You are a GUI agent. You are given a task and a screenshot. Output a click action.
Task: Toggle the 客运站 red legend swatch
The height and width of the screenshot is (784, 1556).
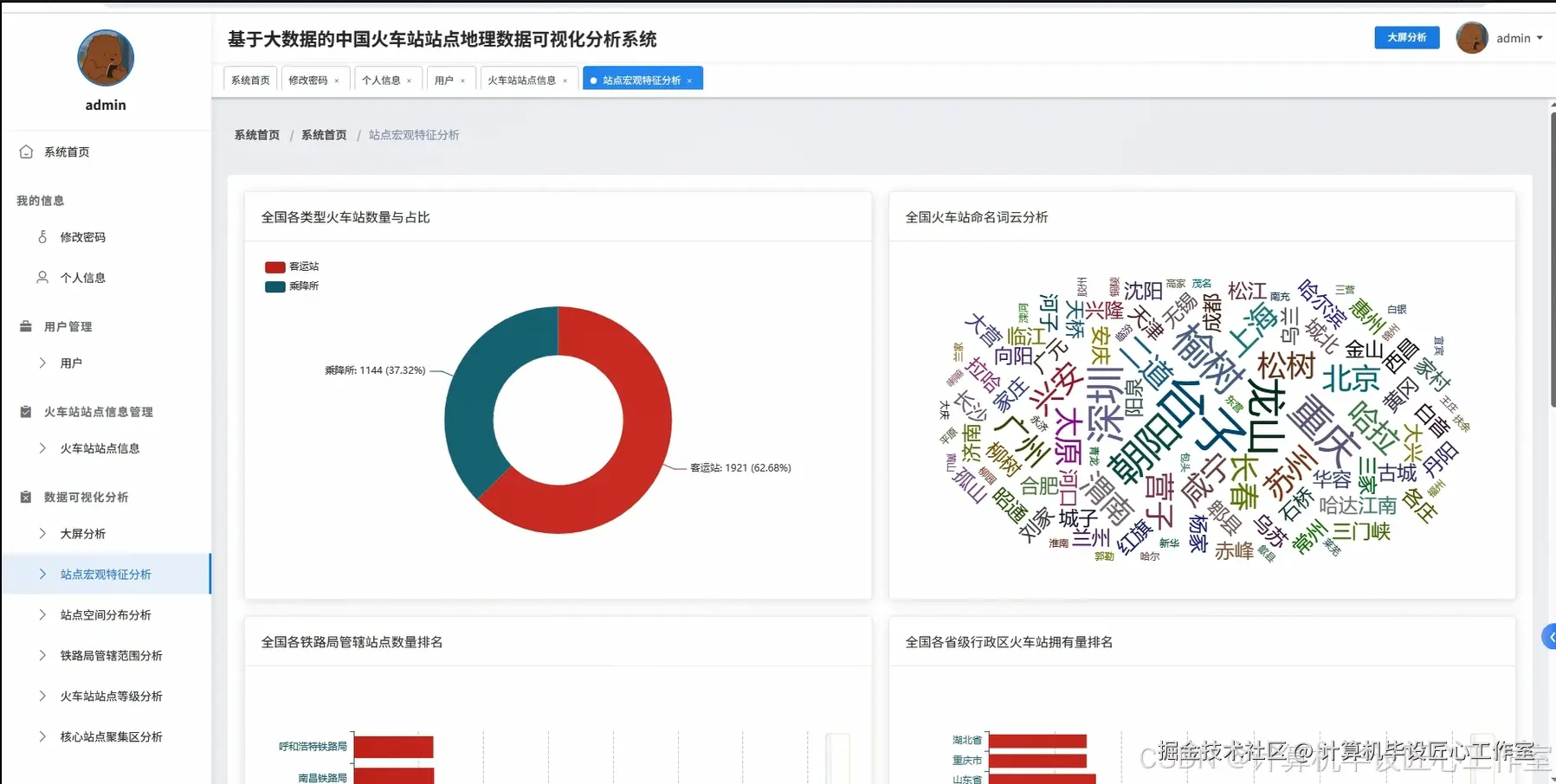coord(275,267)
